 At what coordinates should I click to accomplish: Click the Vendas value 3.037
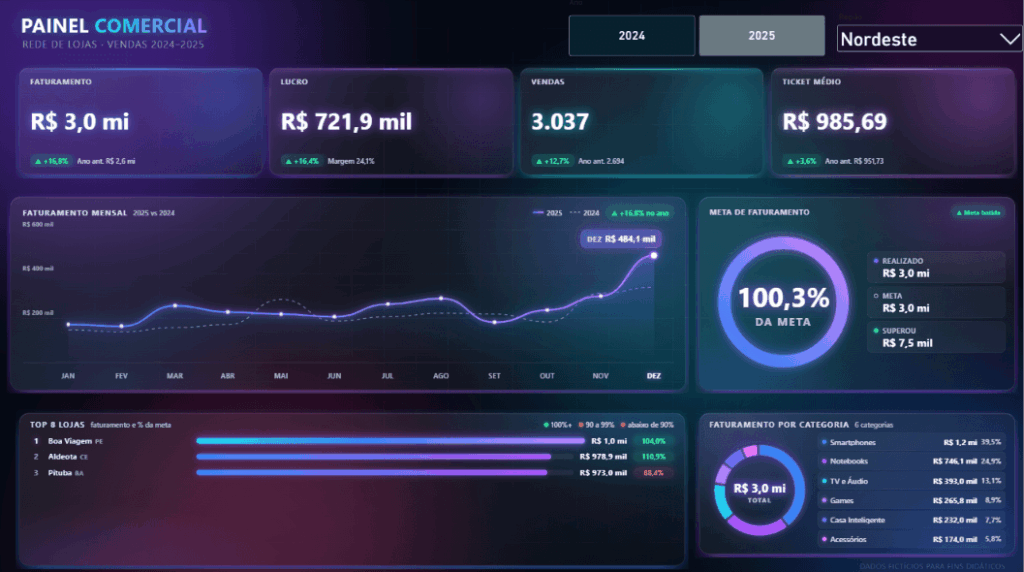coord(560,121)
